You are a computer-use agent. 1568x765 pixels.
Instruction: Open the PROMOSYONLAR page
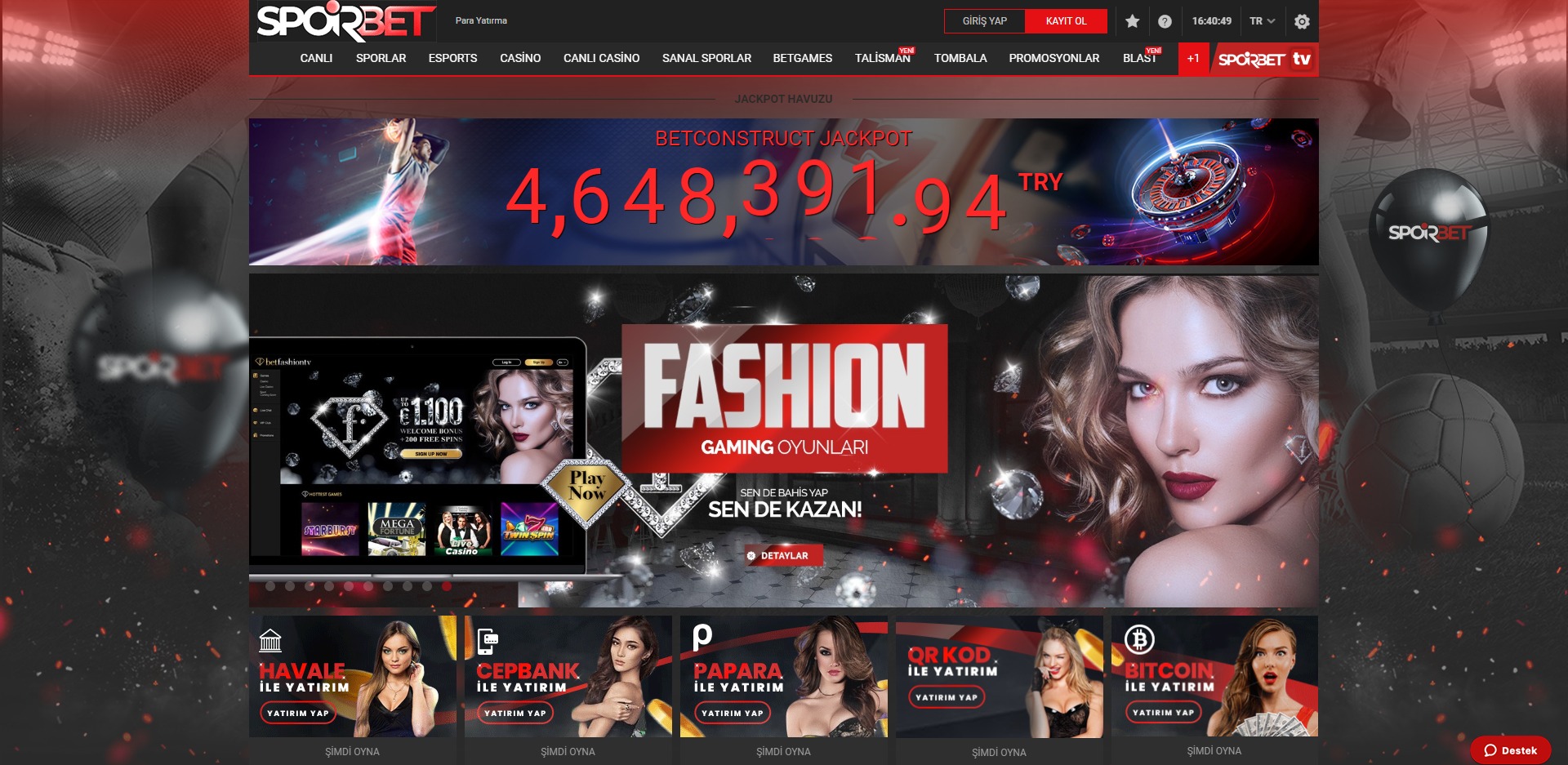[1053, 58]
